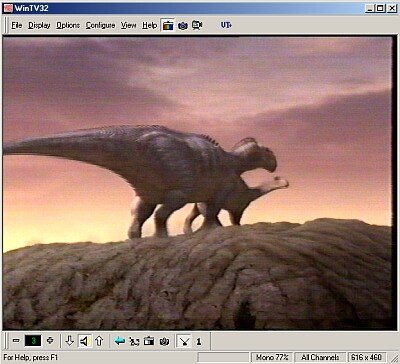400x364 pixels.
Task: Click the For Help, press F1 status text
Action: tap(31, 358)
